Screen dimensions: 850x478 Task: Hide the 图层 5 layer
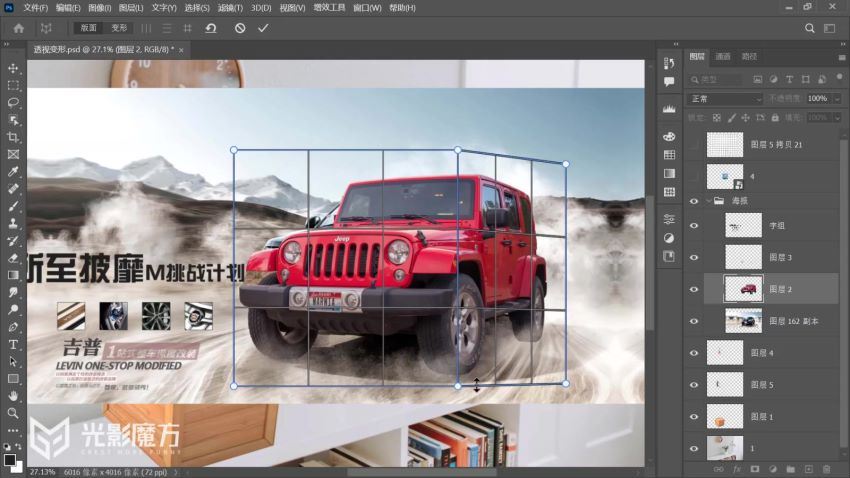694,385
